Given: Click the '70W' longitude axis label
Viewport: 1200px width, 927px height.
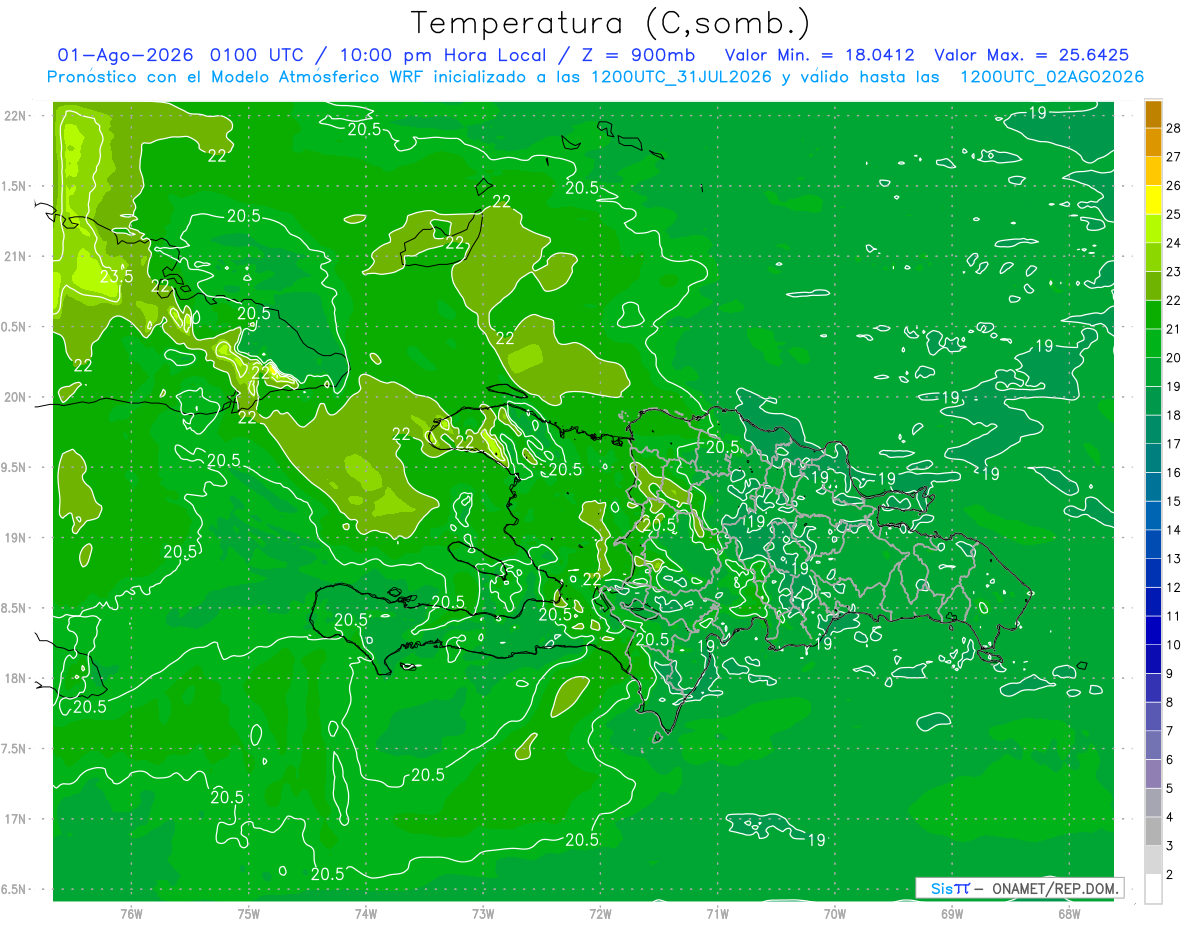Looking at the screenshot, I should [835, 912].
